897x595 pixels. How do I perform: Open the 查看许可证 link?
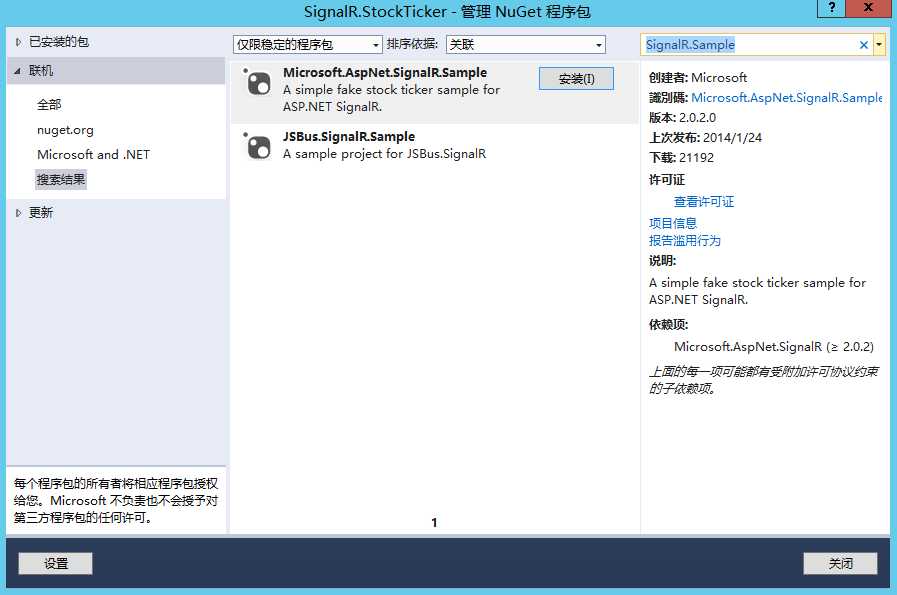pos(704,201)
